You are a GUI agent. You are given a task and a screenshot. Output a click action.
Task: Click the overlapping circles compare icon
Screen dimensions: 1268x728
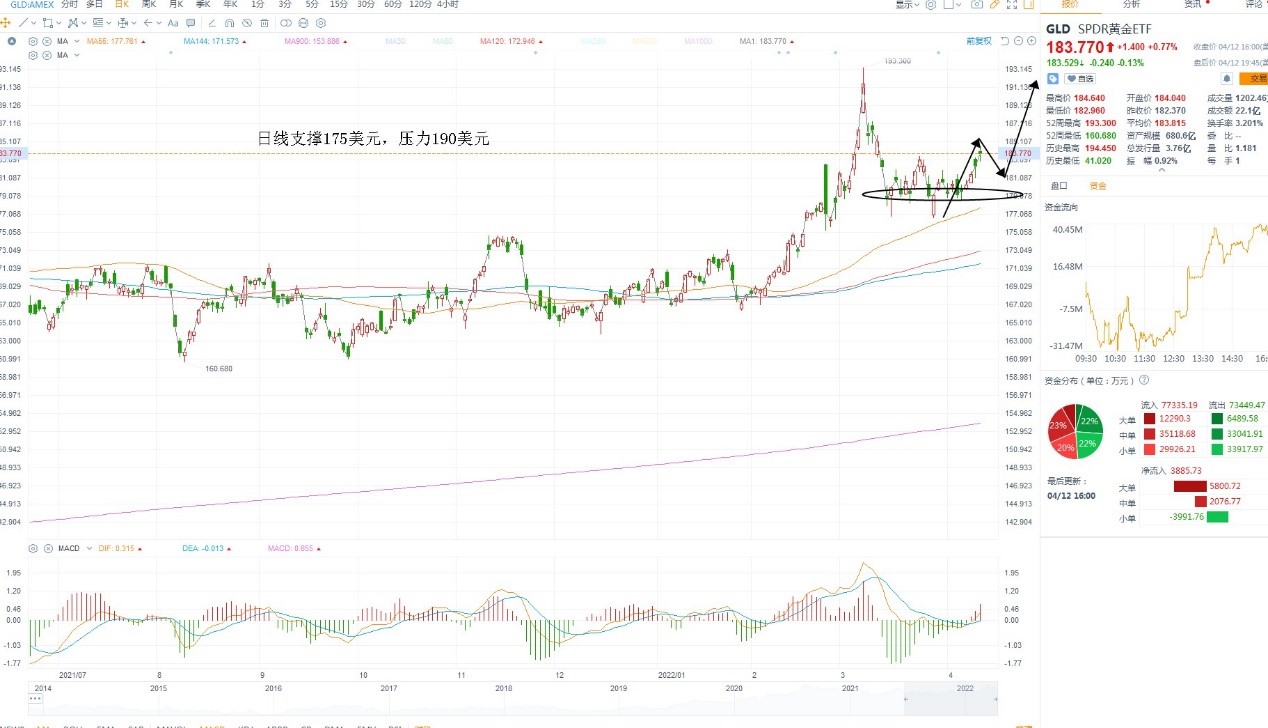pos(286,23)
